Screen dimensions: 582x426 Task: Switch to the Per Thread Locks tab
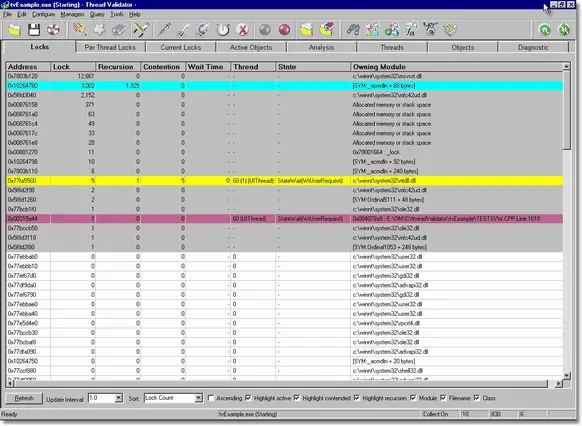coord(110,47)
